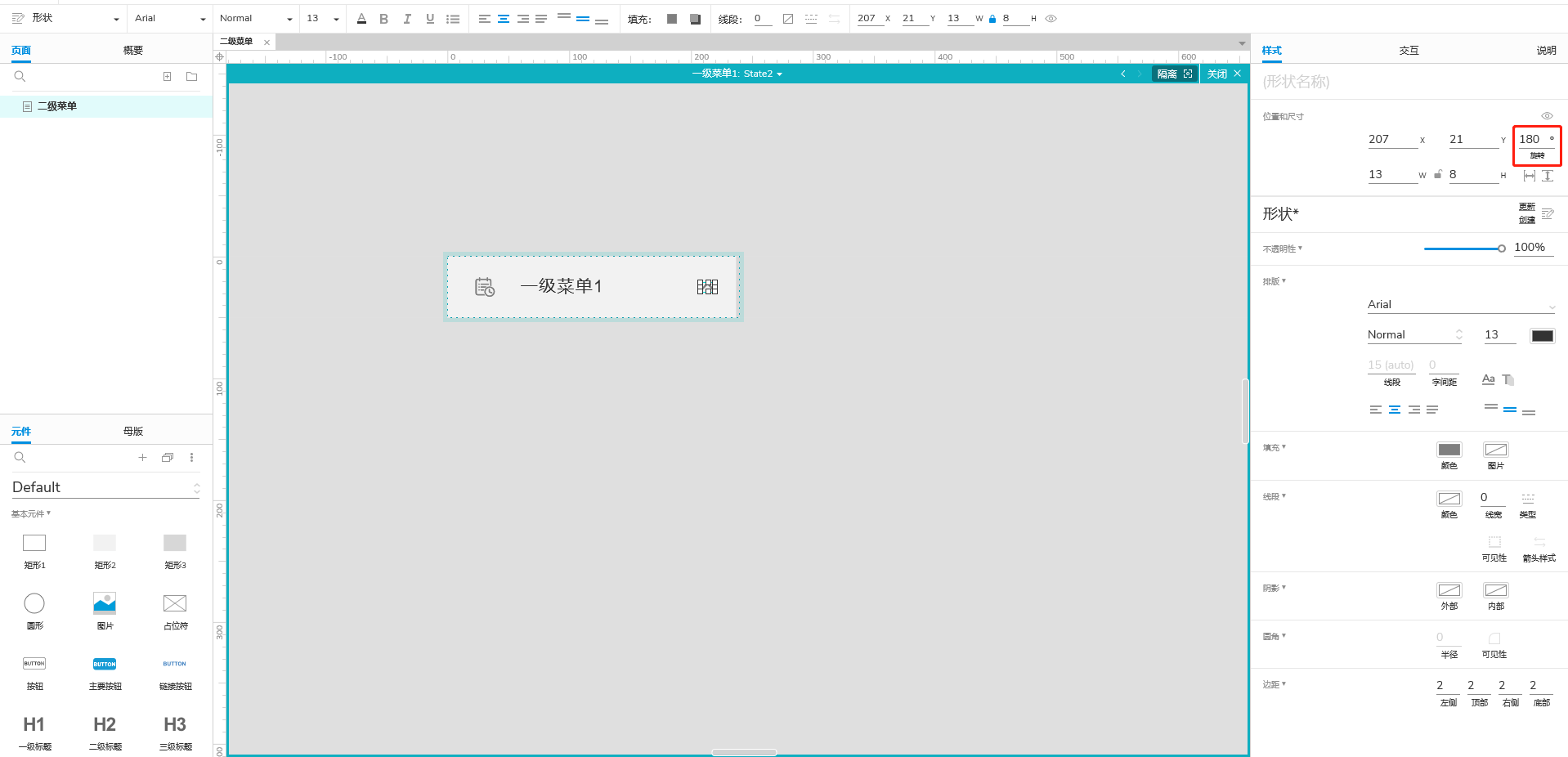Open the Normal font weight dropdown in toolbar

click(x=256, y=18)
